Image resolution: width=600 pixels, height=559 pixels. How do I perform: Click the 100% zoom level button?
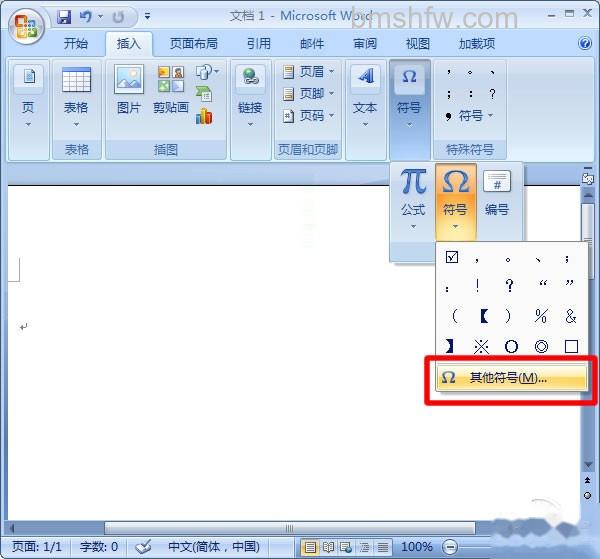[x=417, y=547]
